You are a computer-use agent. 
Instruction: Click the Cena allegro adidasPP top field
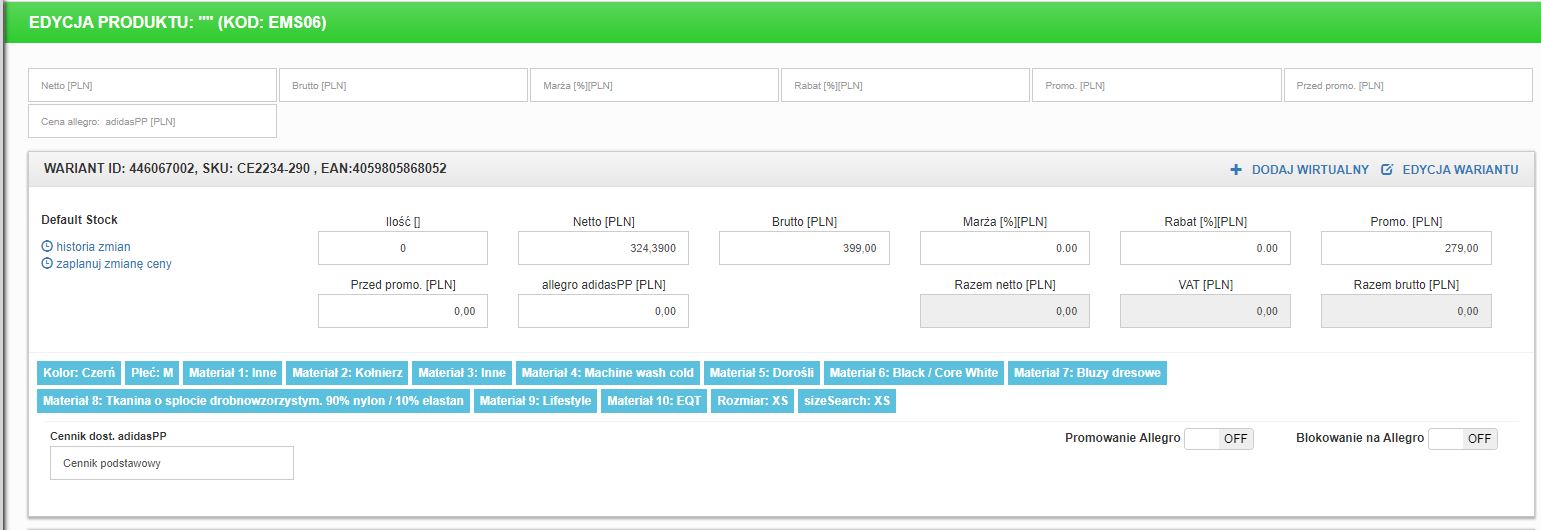pyautogui.click(x=152, y=122)
